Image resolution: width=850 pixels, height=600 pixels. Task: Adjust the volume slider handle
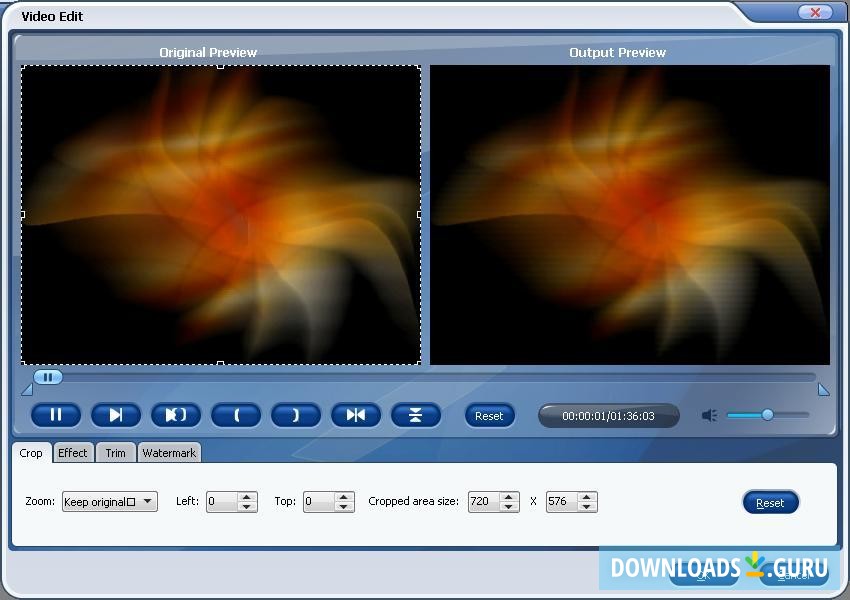768,414
